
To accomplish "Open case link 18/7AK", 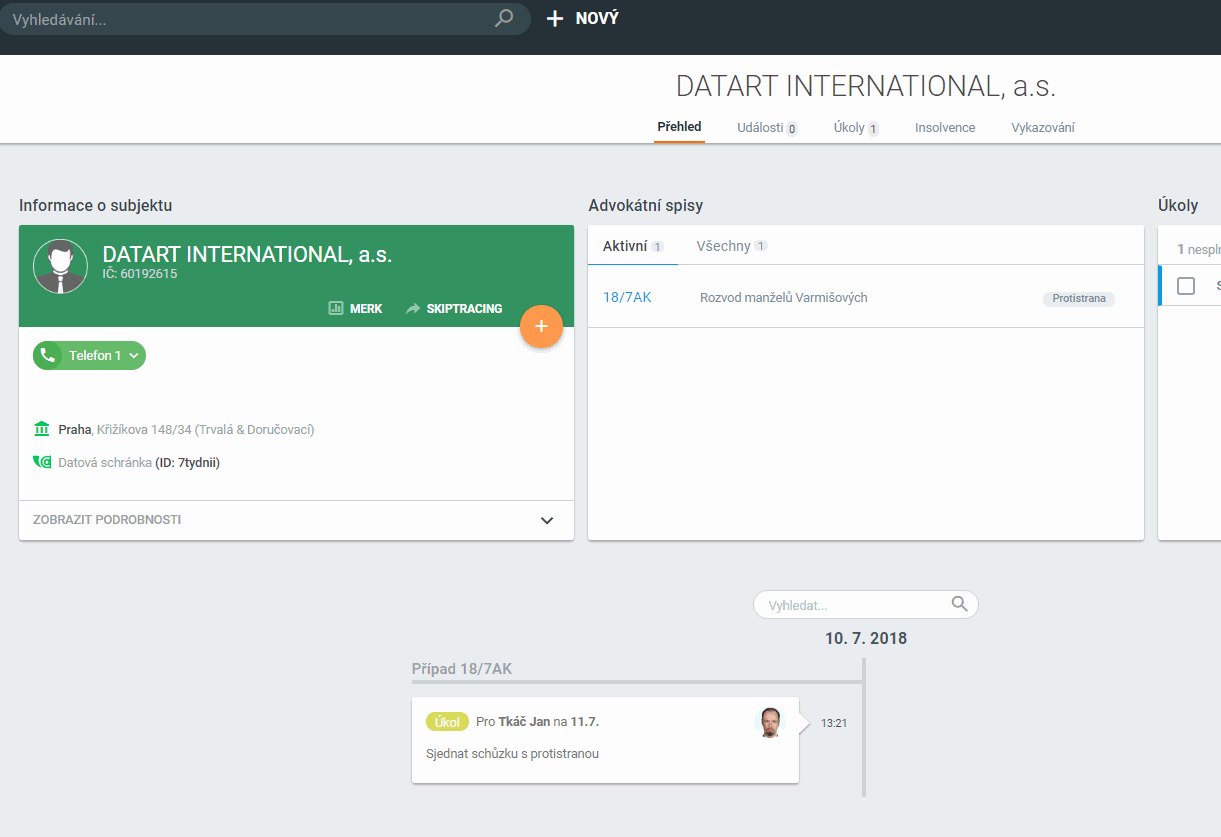I will tap(627, 298).
